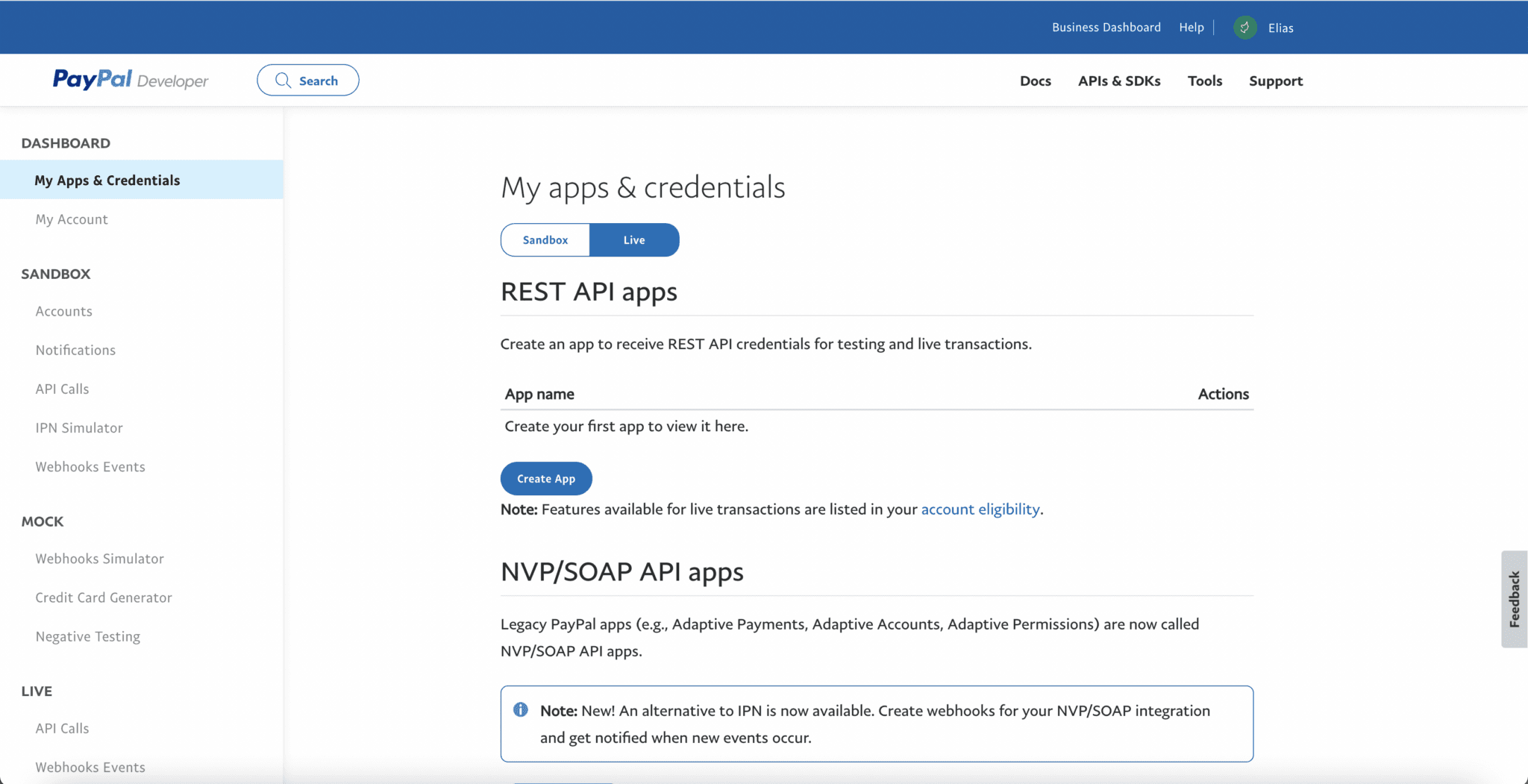Click the Actions column header
Screen dimensions: 1528x784
pyautogui.click(x=1223, y=394)
